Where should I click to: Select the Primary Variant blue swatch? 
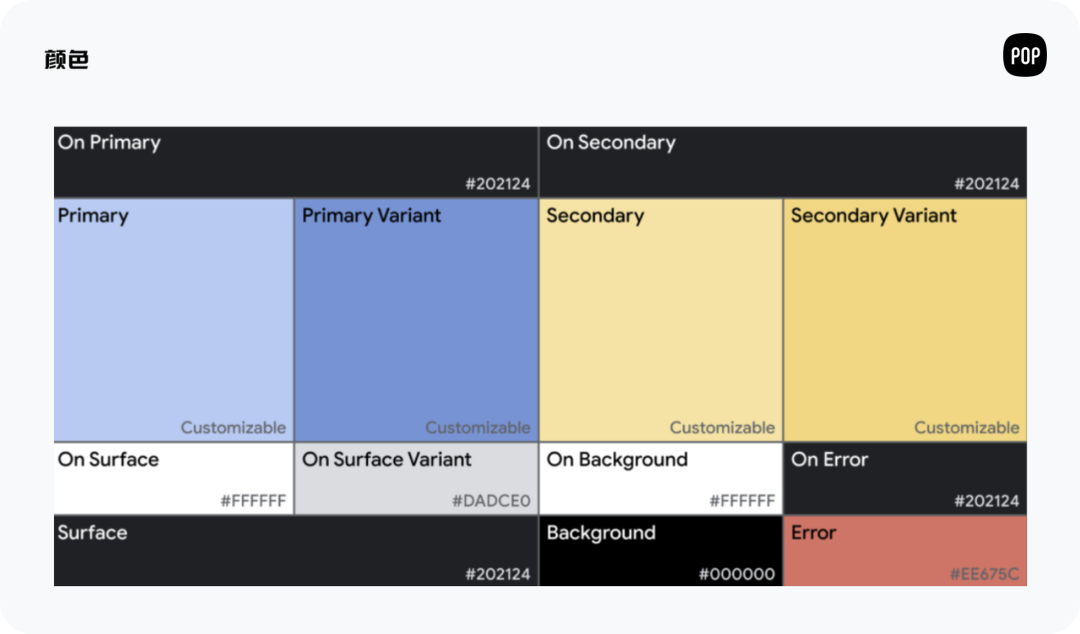click(416, 320)
